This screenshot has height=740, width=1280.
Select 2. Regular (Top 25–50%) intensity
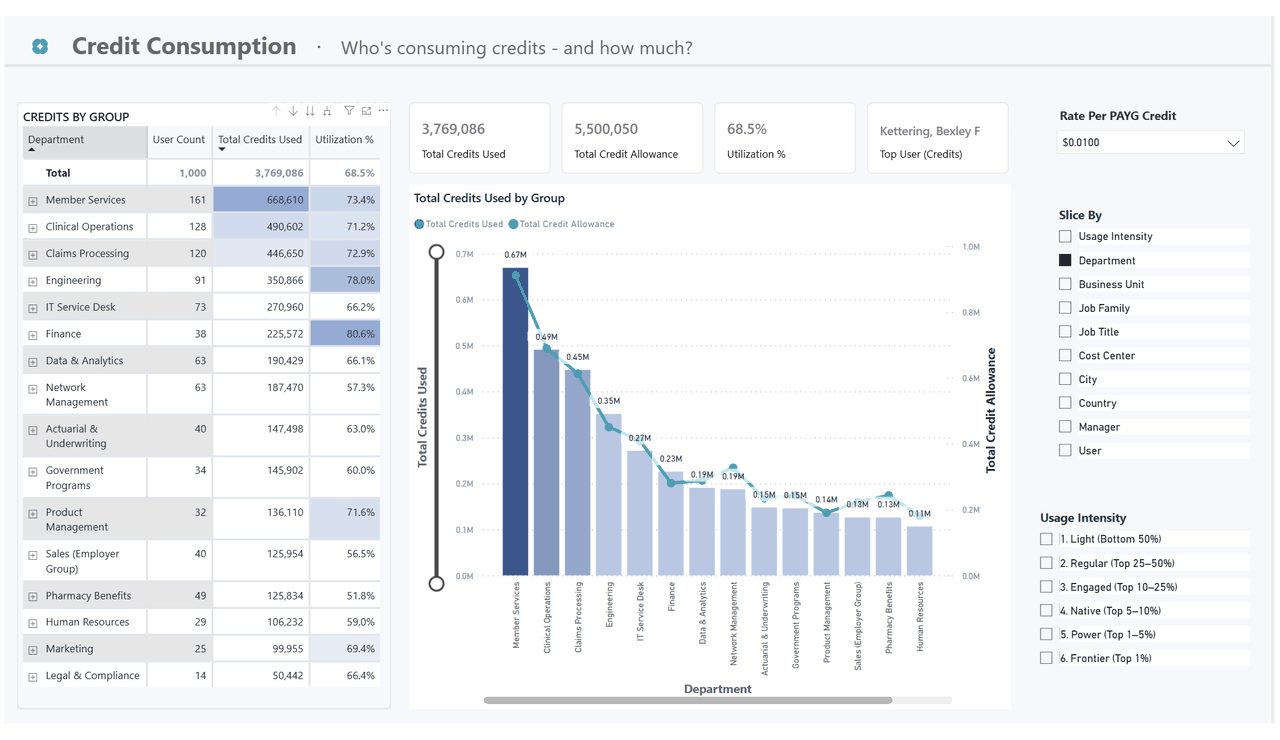pyautogui.click(x=1046, y=563)
